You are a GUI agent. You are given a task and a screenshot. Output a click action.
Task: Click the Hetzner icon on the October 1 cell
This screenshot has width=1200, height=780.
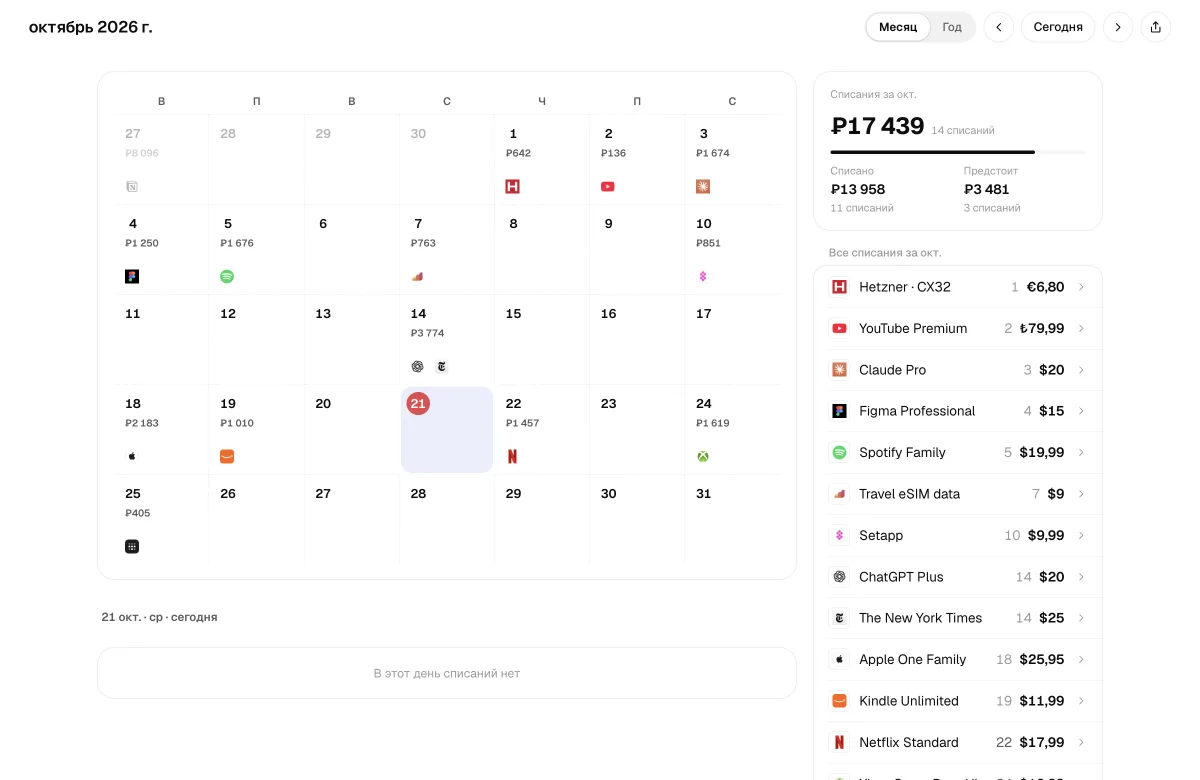point(513,187)
